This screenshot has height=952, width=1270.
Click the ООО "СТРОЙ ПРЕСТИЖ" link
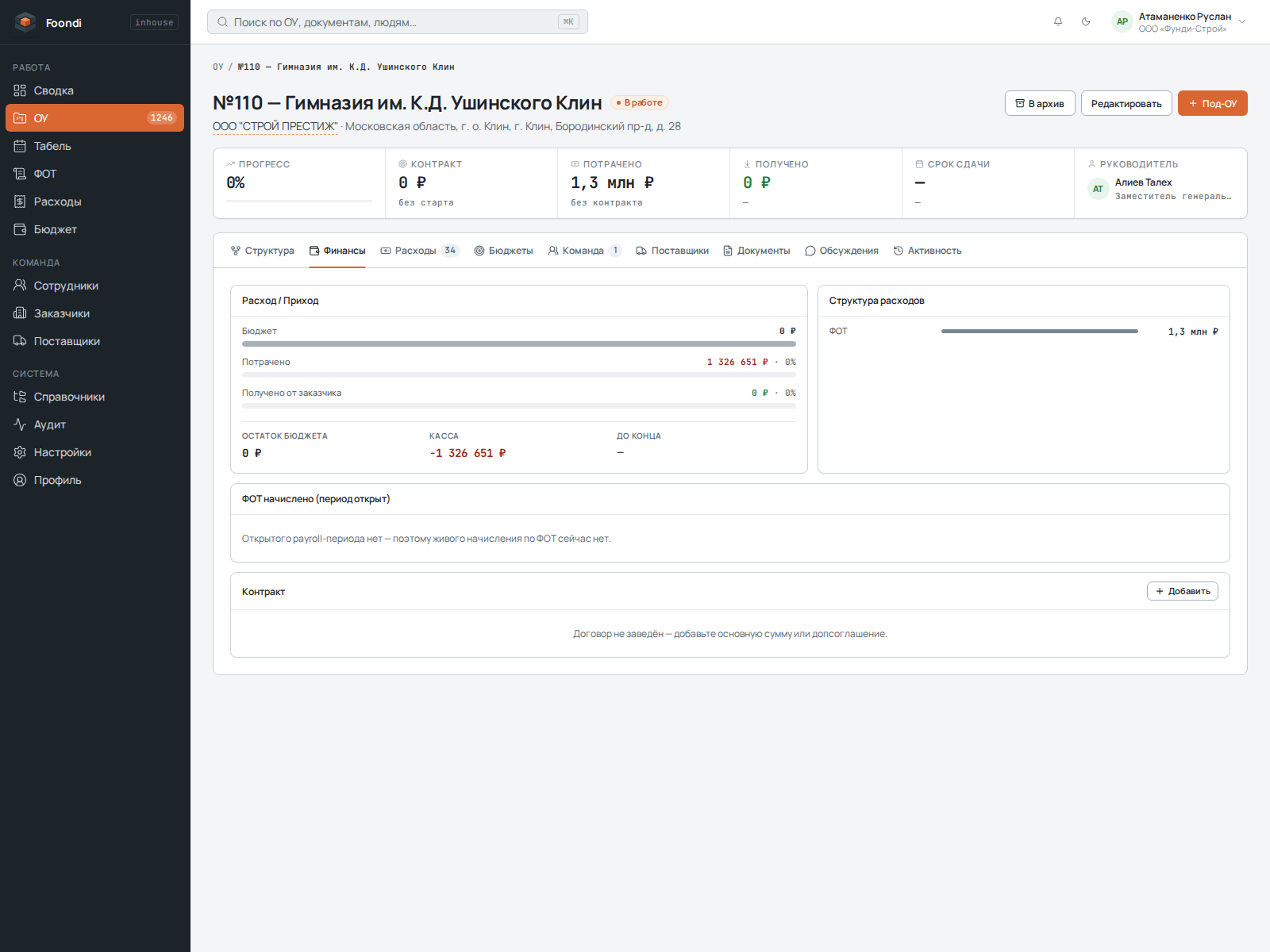pyautogui.click(x=275, y=126)
